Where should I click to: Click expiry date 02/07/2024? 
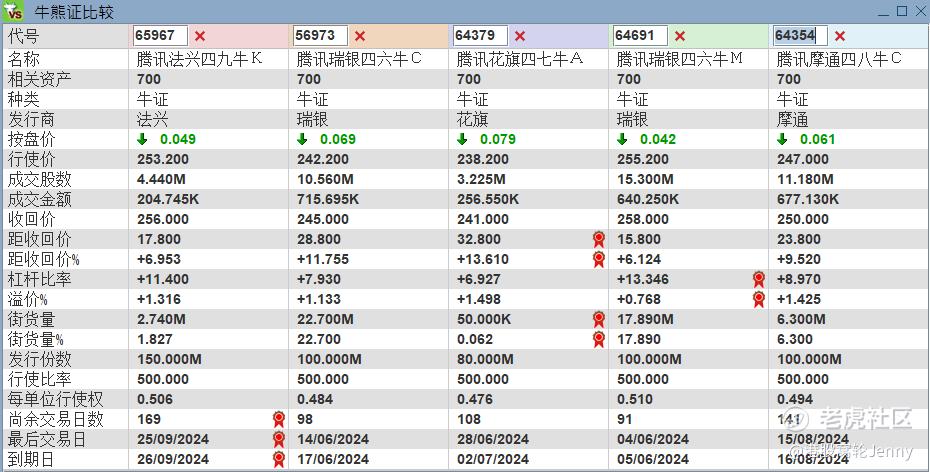click(x=493, y=460)
